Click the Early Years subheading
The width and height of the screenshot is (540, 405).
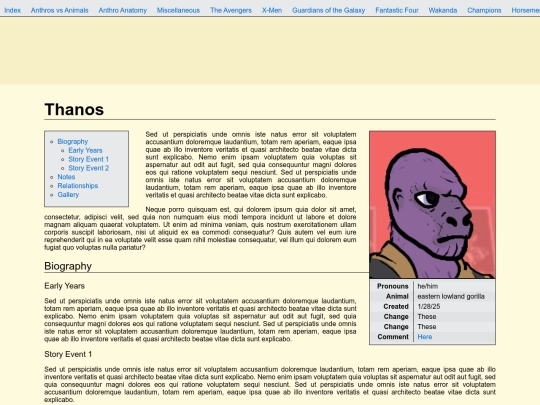point(64,286)
